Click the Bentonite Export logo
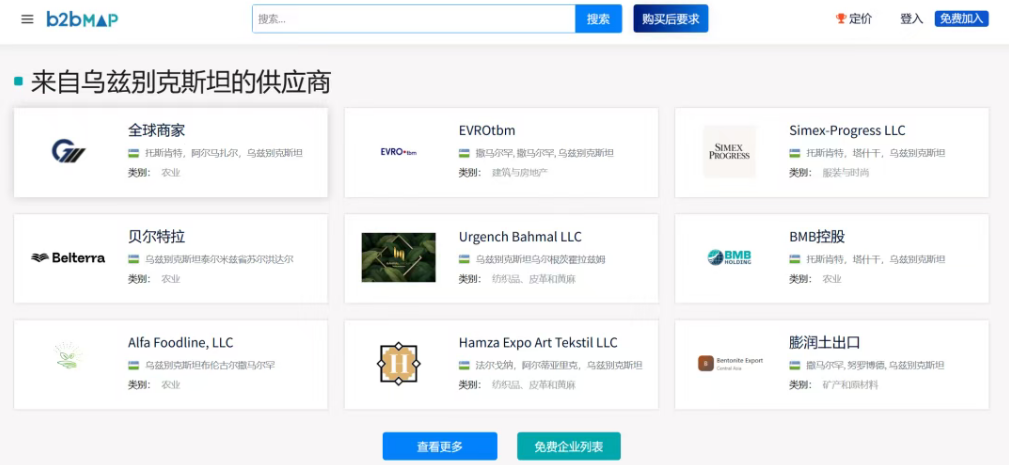The height and width of the screenshot is (465, 1009). (x=730, y=363)
